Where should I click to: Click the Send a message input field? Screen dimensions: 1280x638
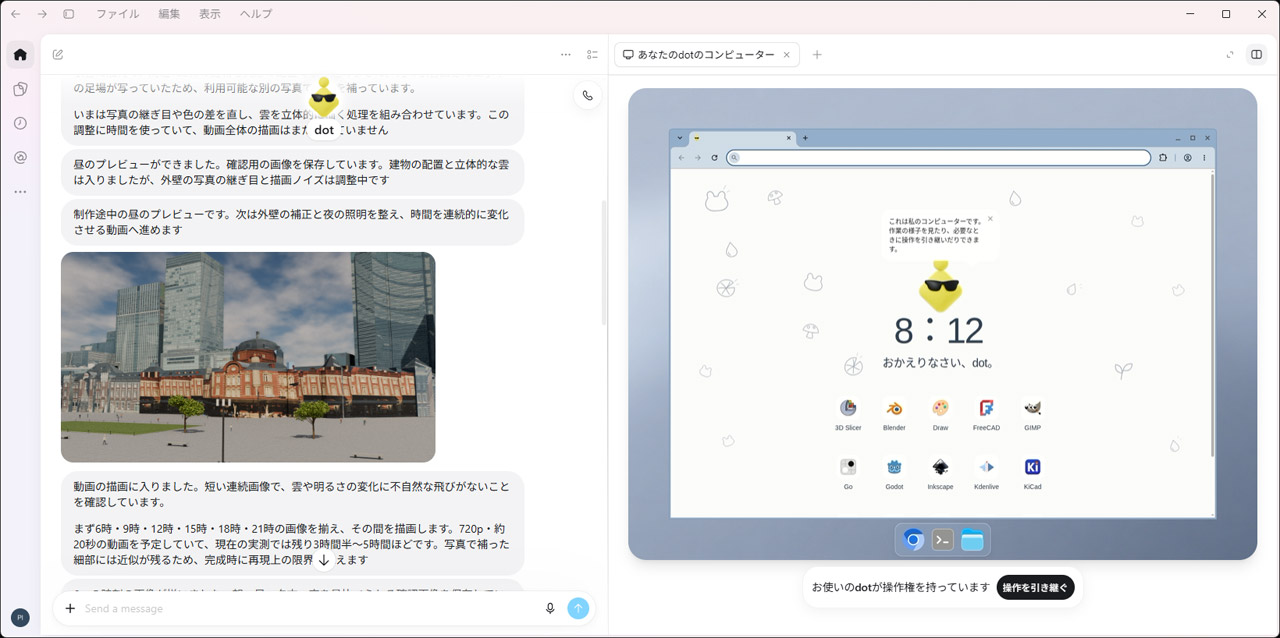pyautogui.click(x=310, y=608)
